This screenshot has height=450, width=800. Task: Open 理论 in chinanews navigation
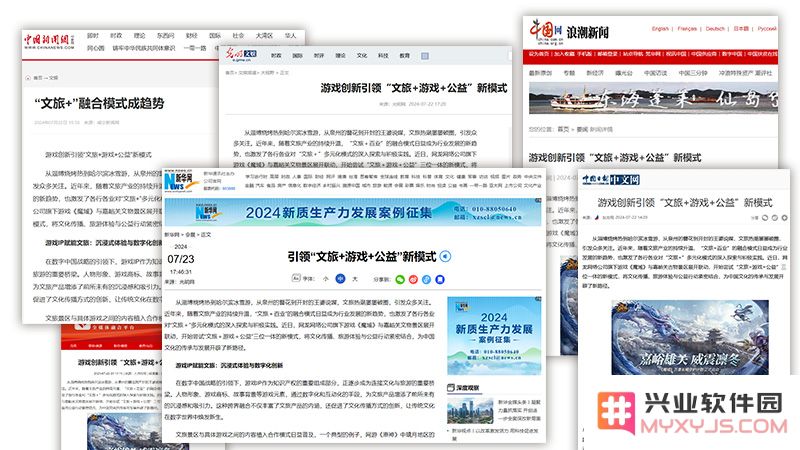(x=139, y=36)
